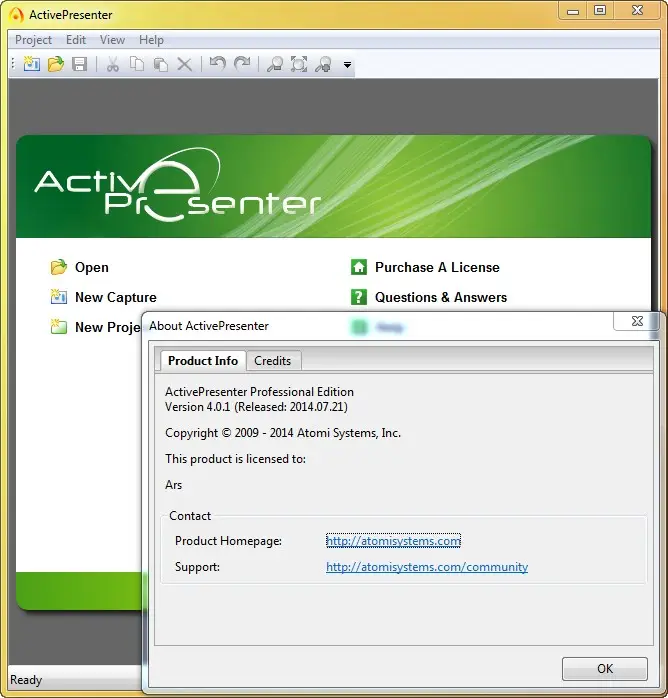Click Open on the start page
This screenshot has width=668, height=698.
(92, 268)
